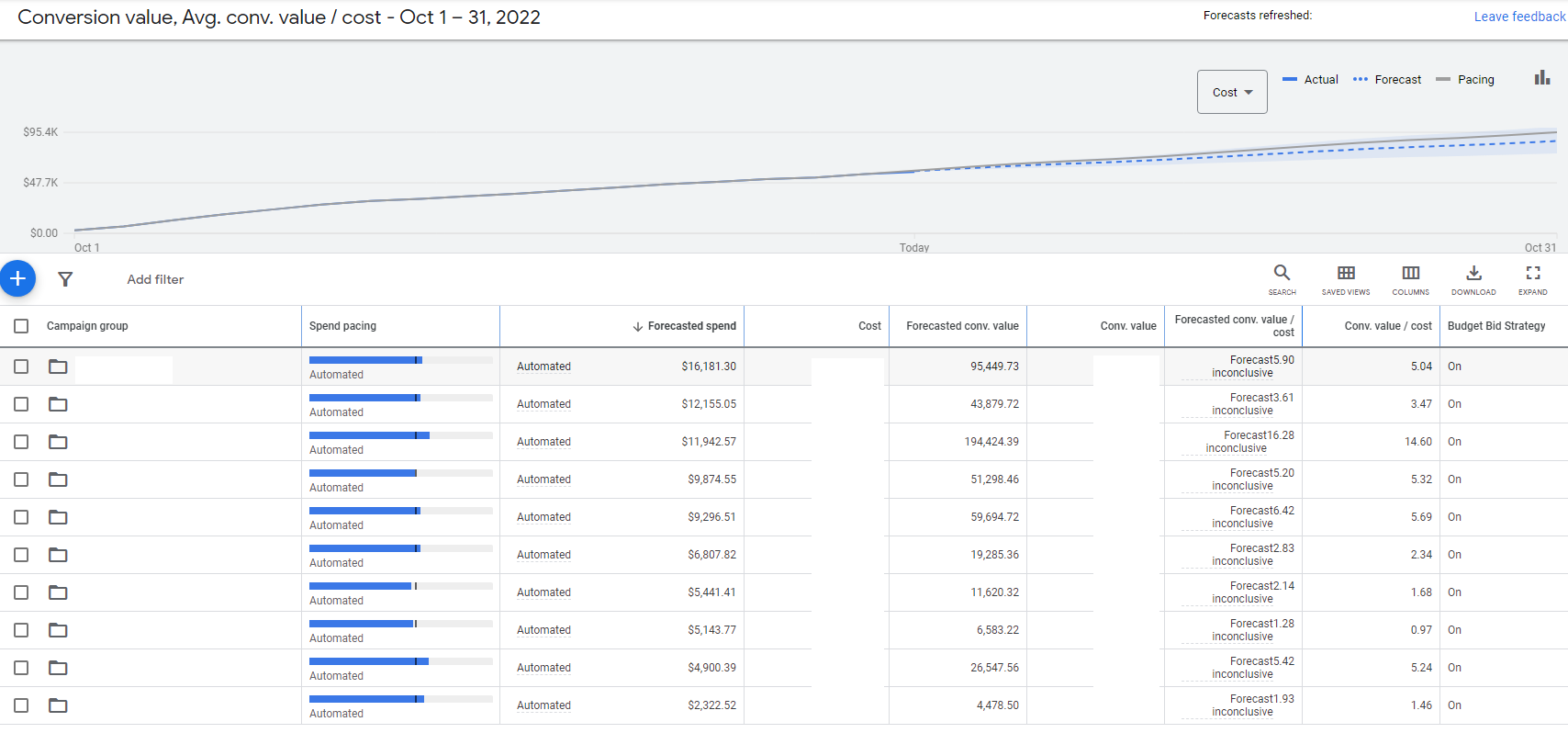Sort by Conv. value column header

[1128, 326]
